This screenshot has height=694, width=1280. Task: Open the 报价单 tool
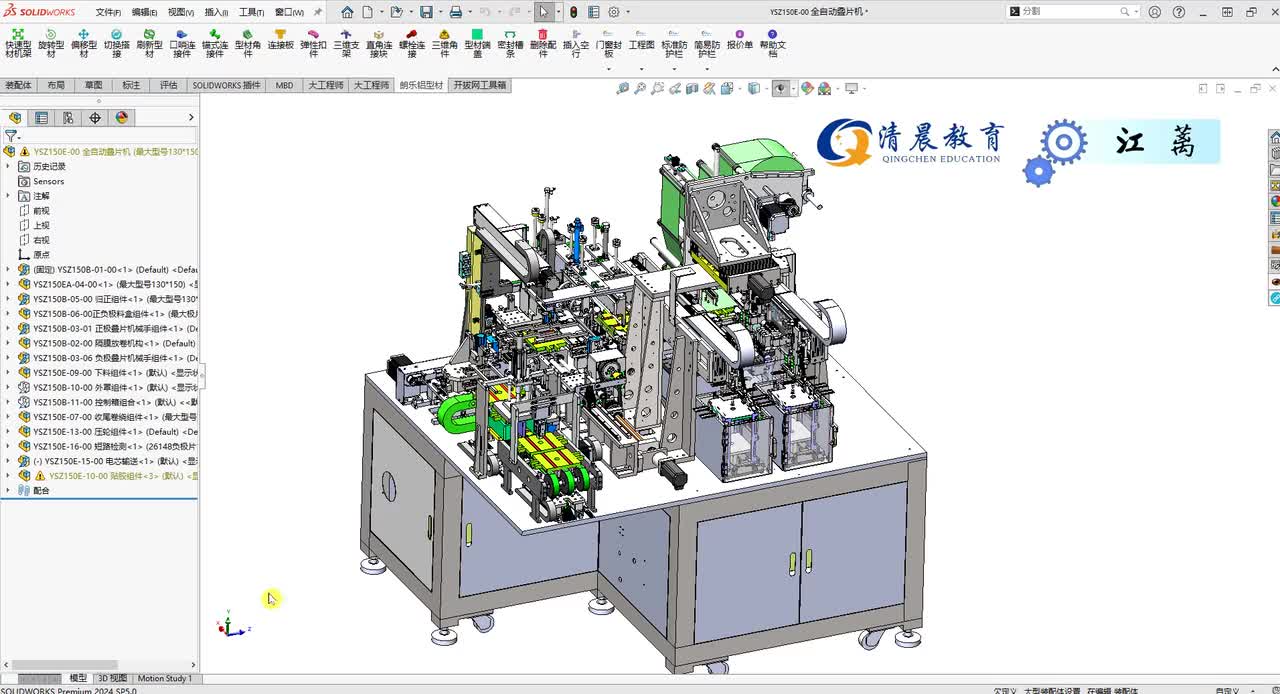pyautogui.click(x=740, y=39)
